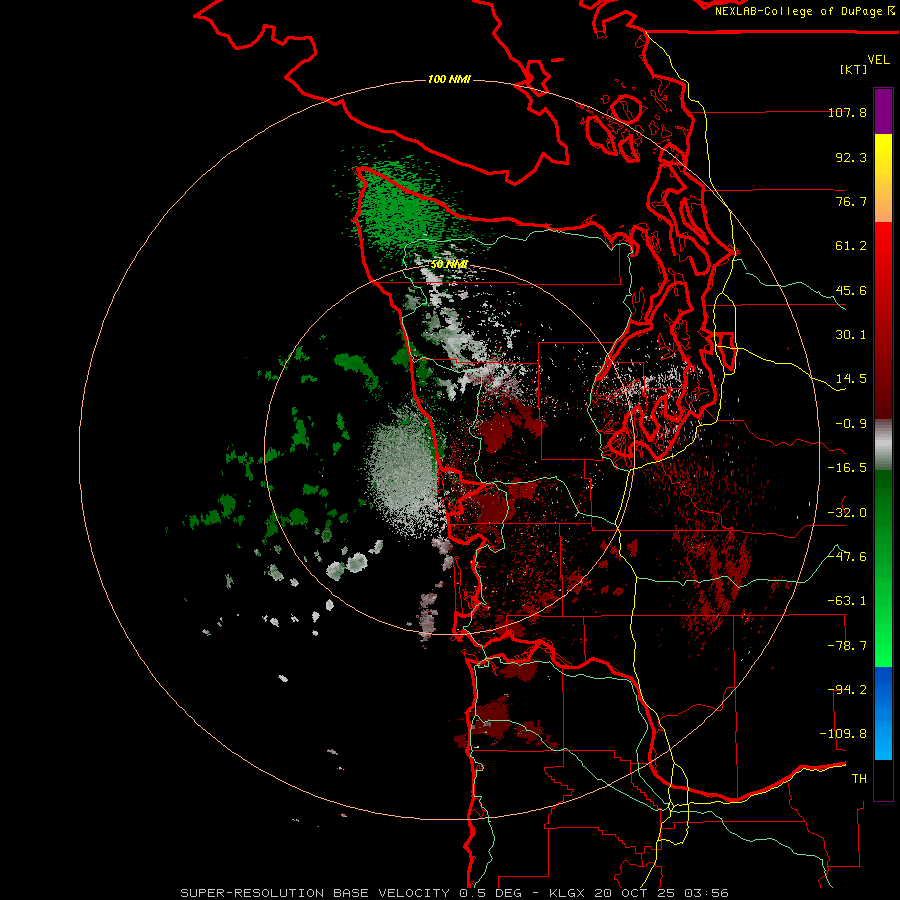Select the -16.5 legend value

847,468
